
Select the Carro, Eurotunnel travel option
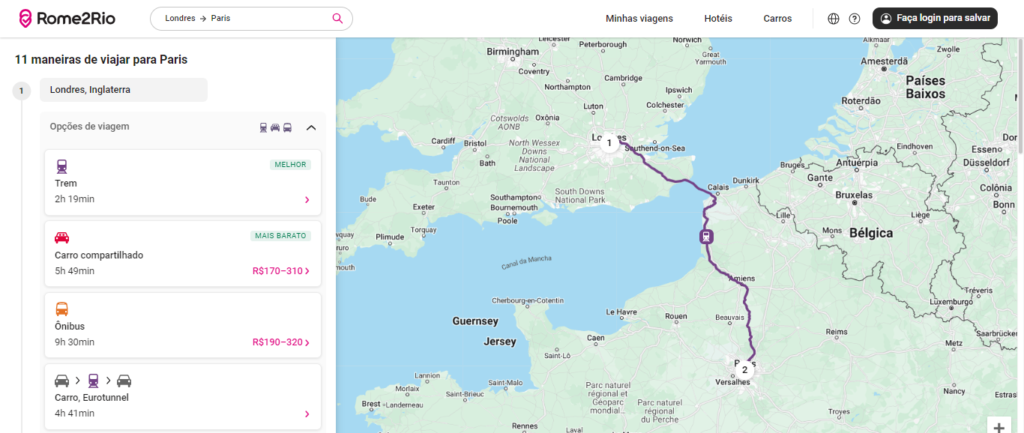click(182, 397)
